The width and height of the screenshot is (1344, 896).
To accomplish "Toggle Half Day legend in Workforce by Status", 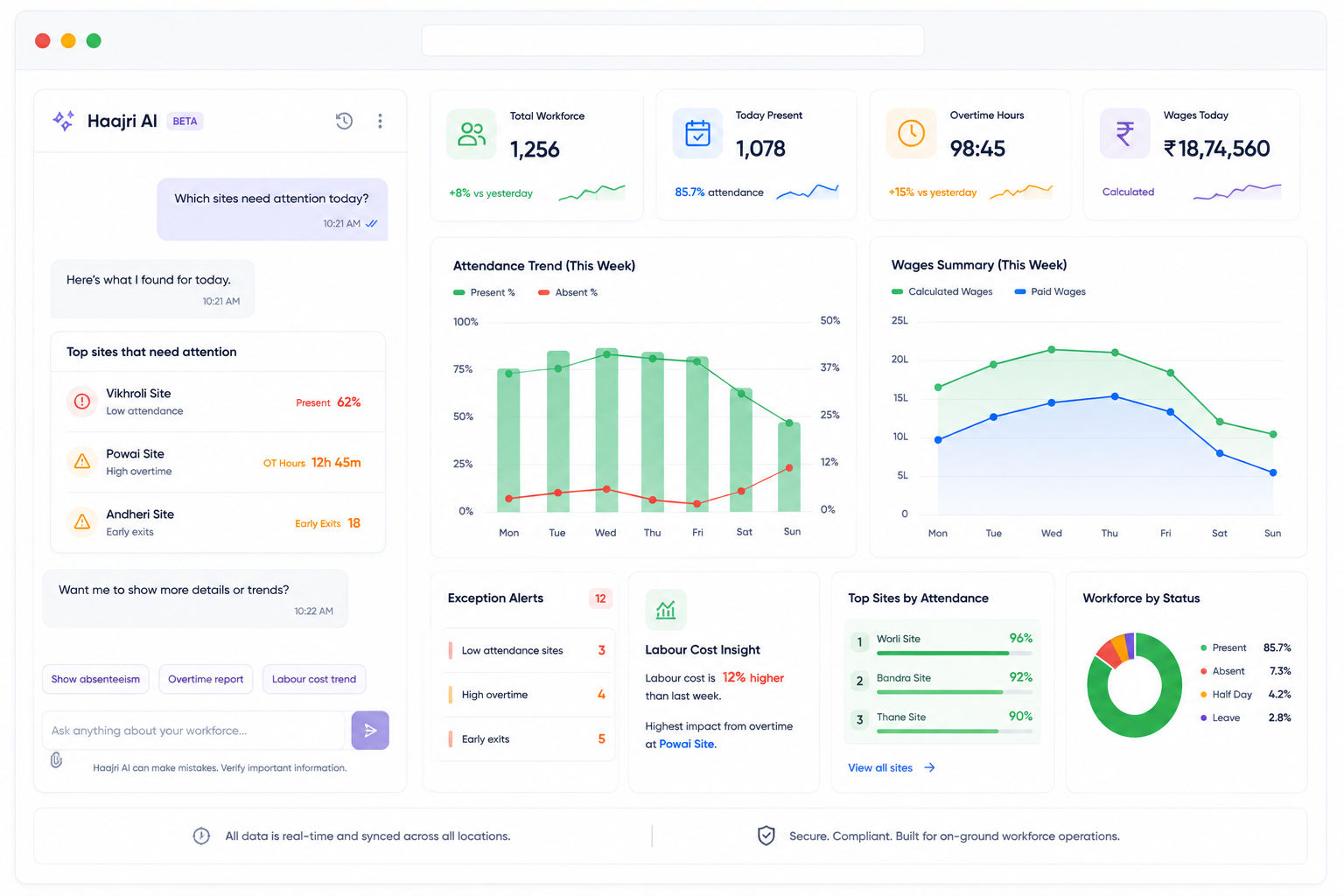I will 1246,694.
